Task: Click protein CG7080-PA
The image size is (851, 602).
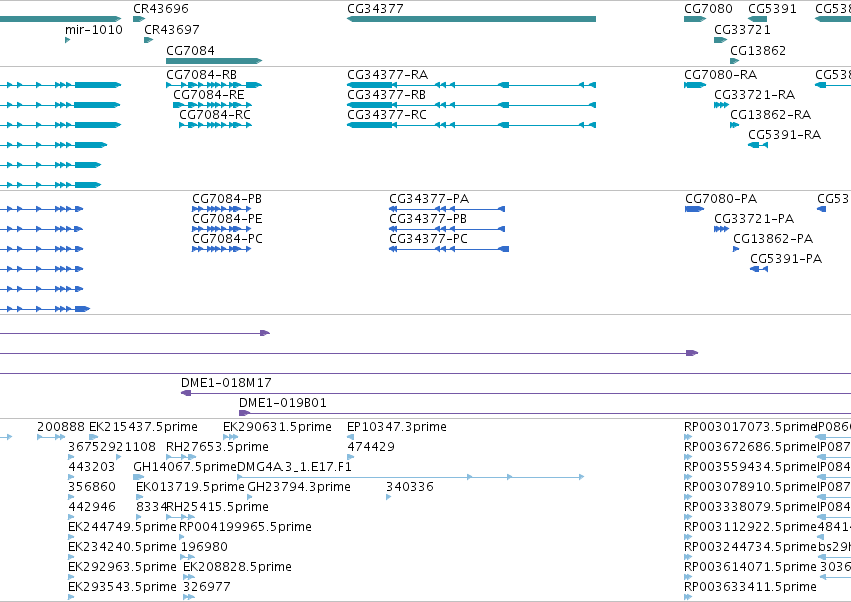Action: [694, 209]
